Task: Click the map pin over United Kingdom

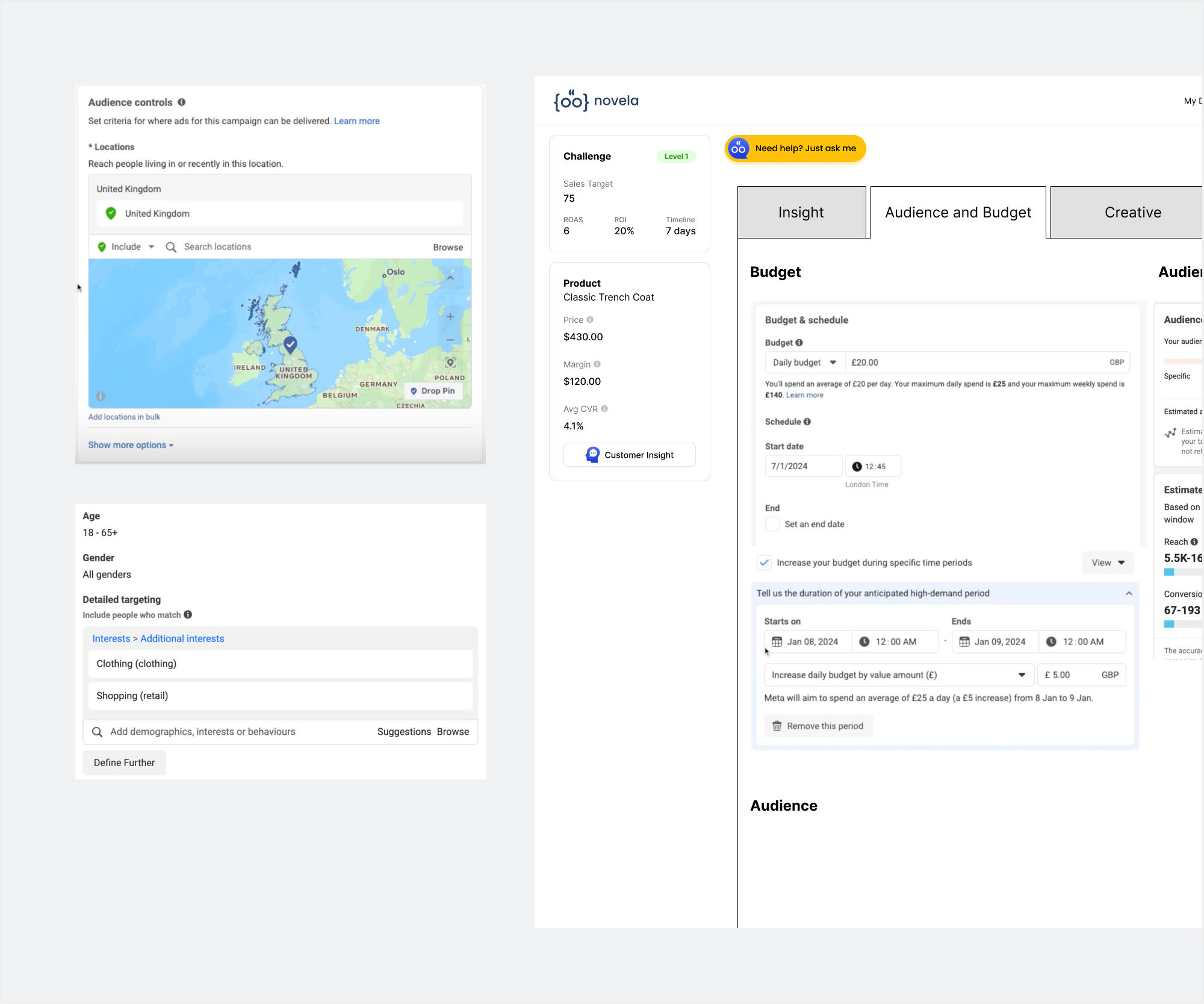Action: pyautogui.click(x=290, y=345)
